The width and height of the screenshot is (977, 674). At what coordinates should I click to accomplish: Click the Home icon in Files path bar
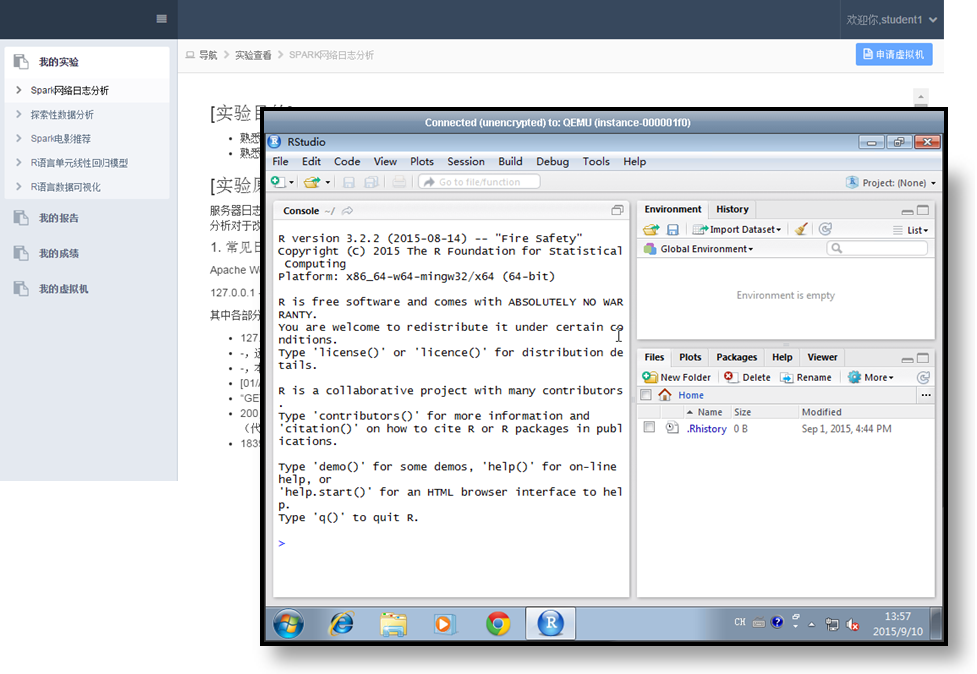[665, 395]
